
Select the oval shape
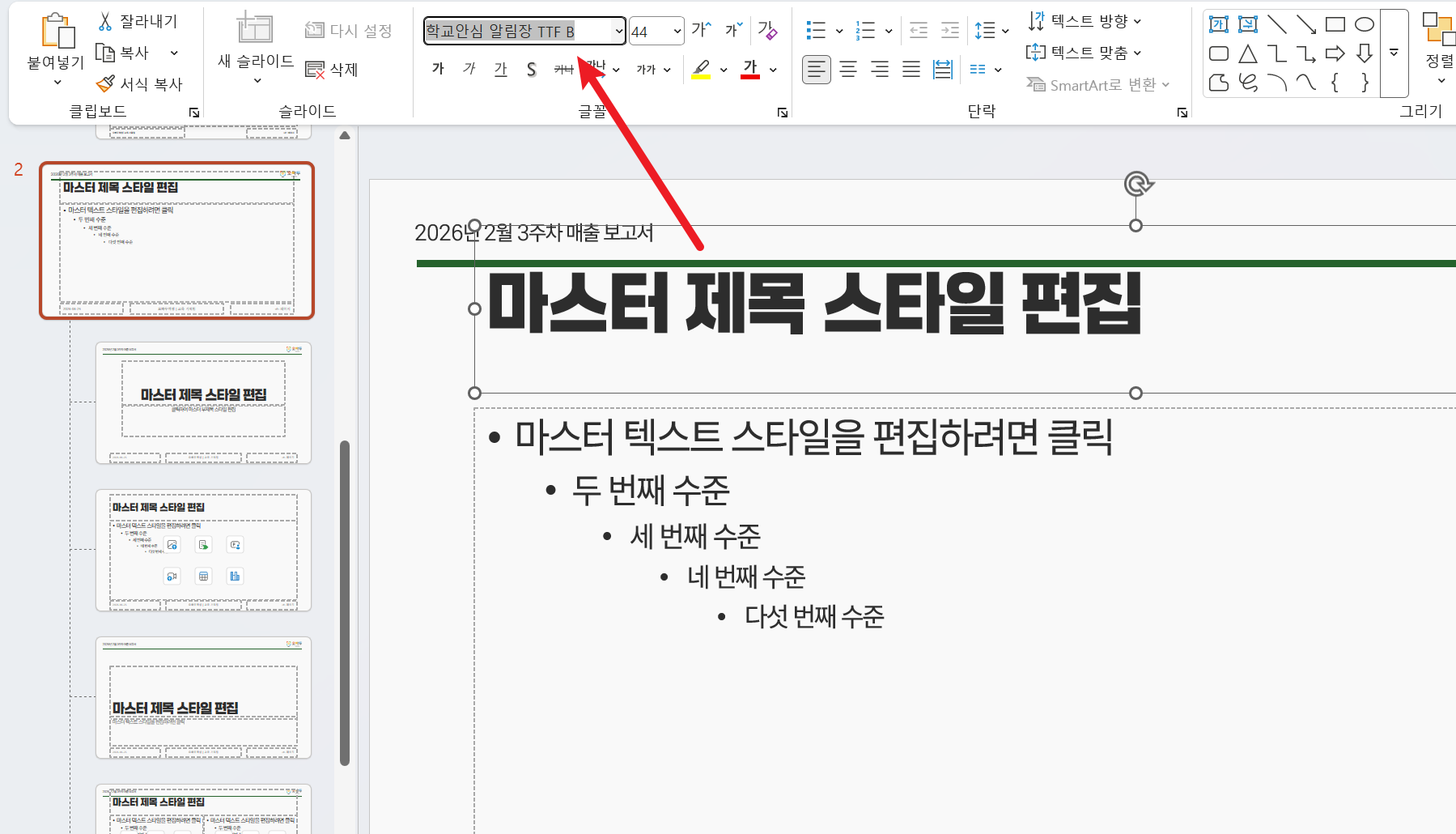1365,24
